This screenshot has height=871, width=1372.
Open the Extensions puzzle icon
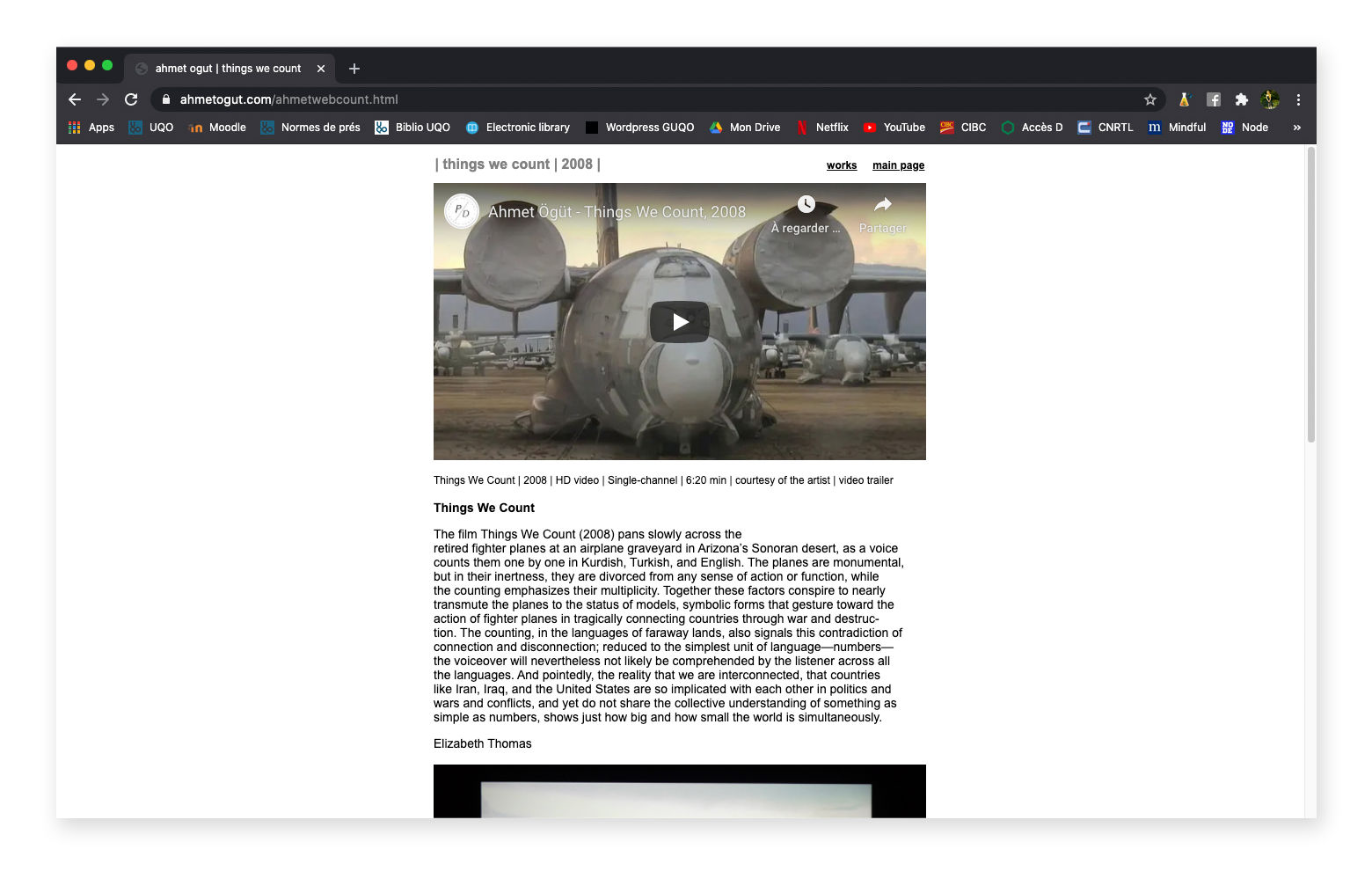tap(1242, 99)
